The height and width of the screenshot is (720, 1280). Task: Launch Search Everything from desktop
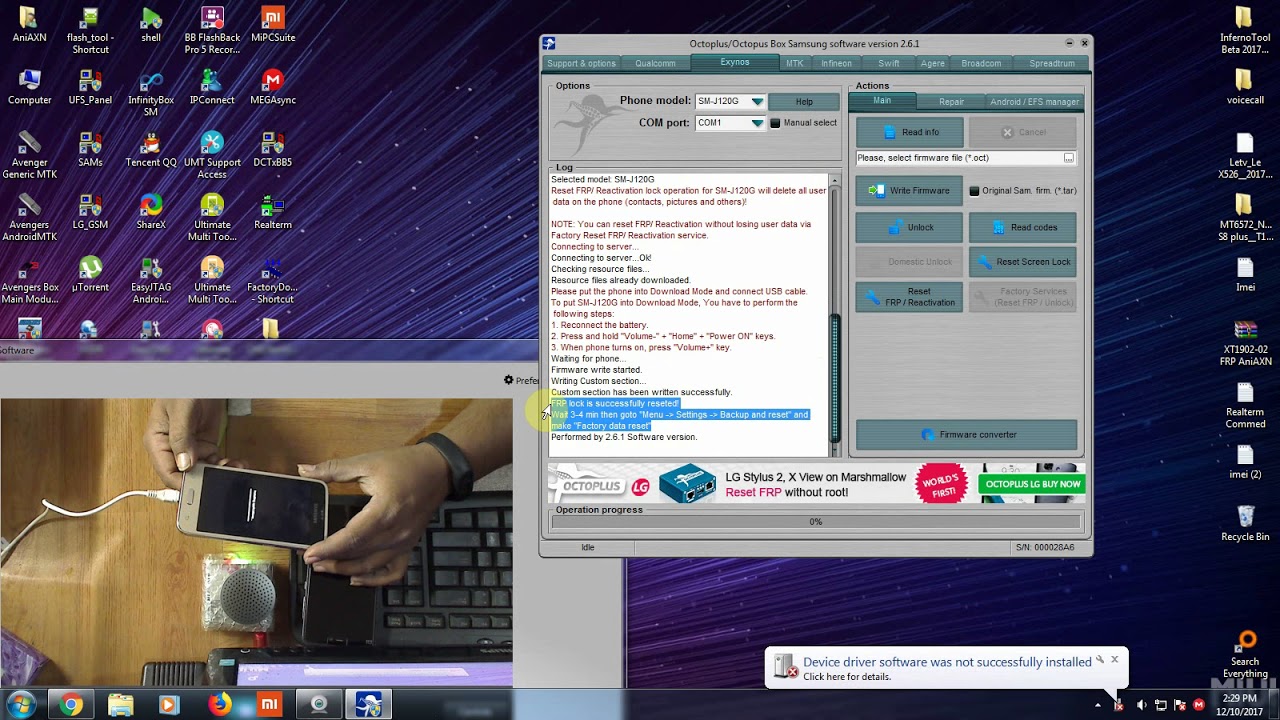coord(1245,655)
